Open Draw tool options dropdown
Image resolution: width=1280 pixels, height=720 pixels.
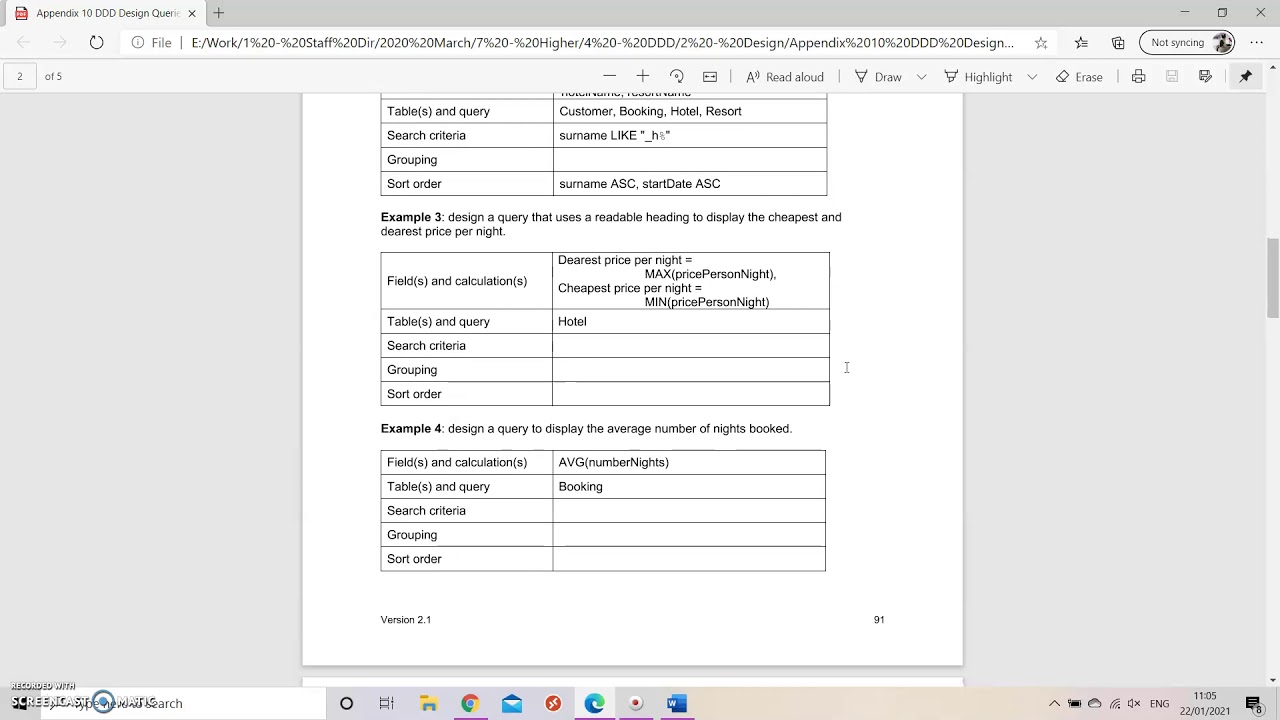click(921, 77)
